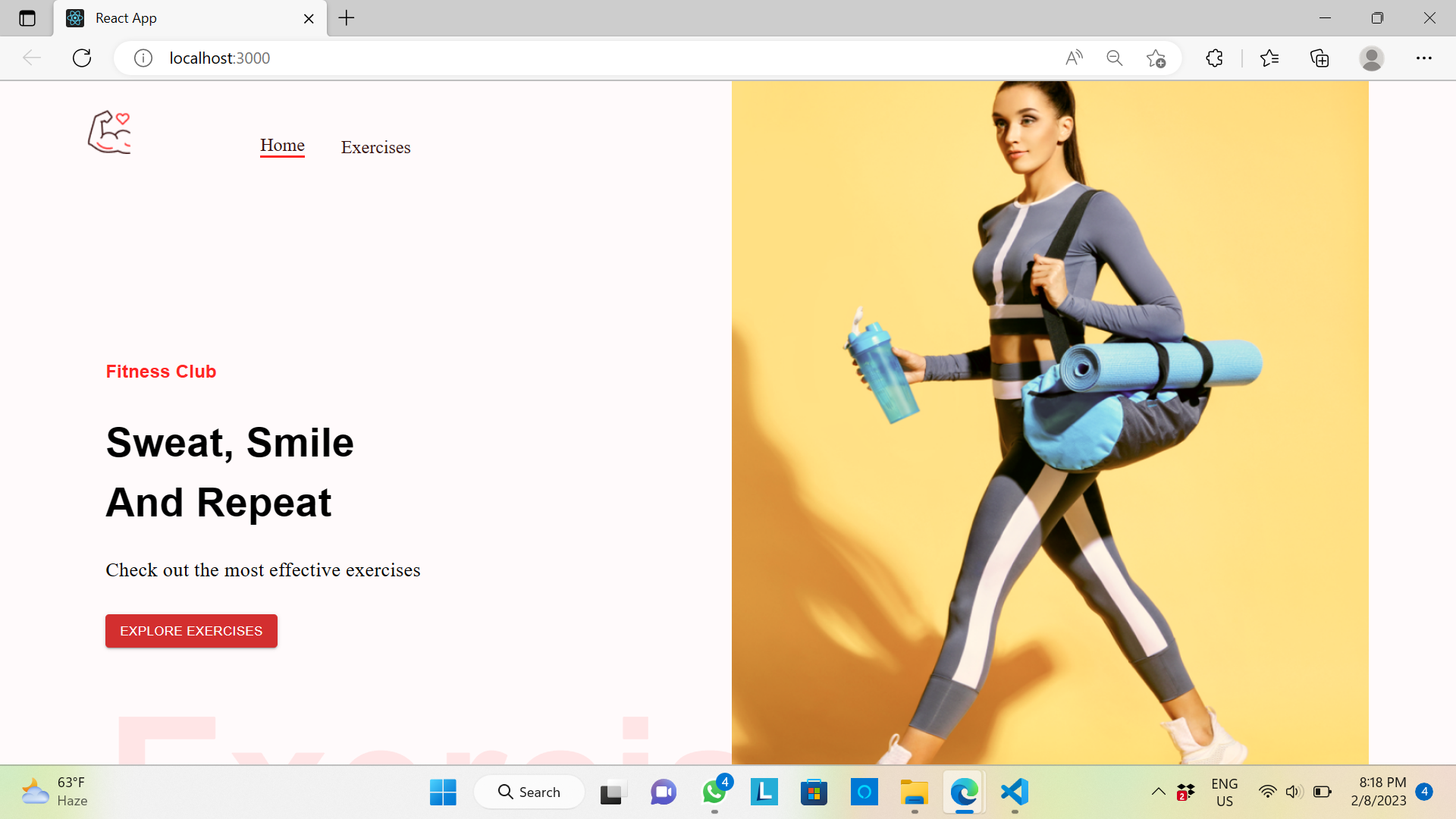Click the Read Aloud icon in address bar
This screenshot has width=1456, height=819.
pos(1074,58)
